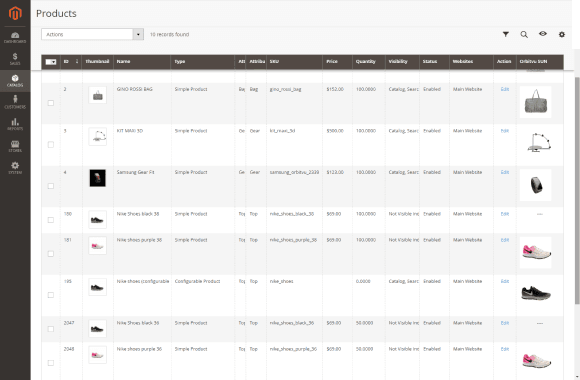Click the Orbitvu SUN black shoe preview for nike_shoes
The image size is (580, 380).
tap(536, 294)
